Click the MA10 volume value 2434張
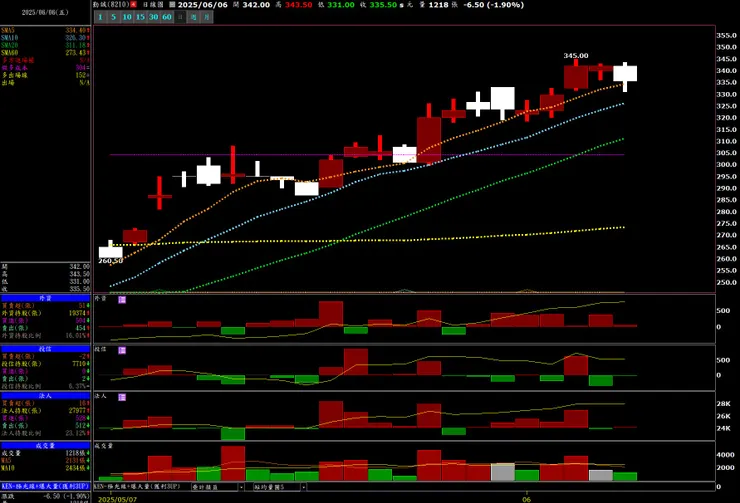The height and width of the screenshot is (503, 740). [x=77, y=468]
